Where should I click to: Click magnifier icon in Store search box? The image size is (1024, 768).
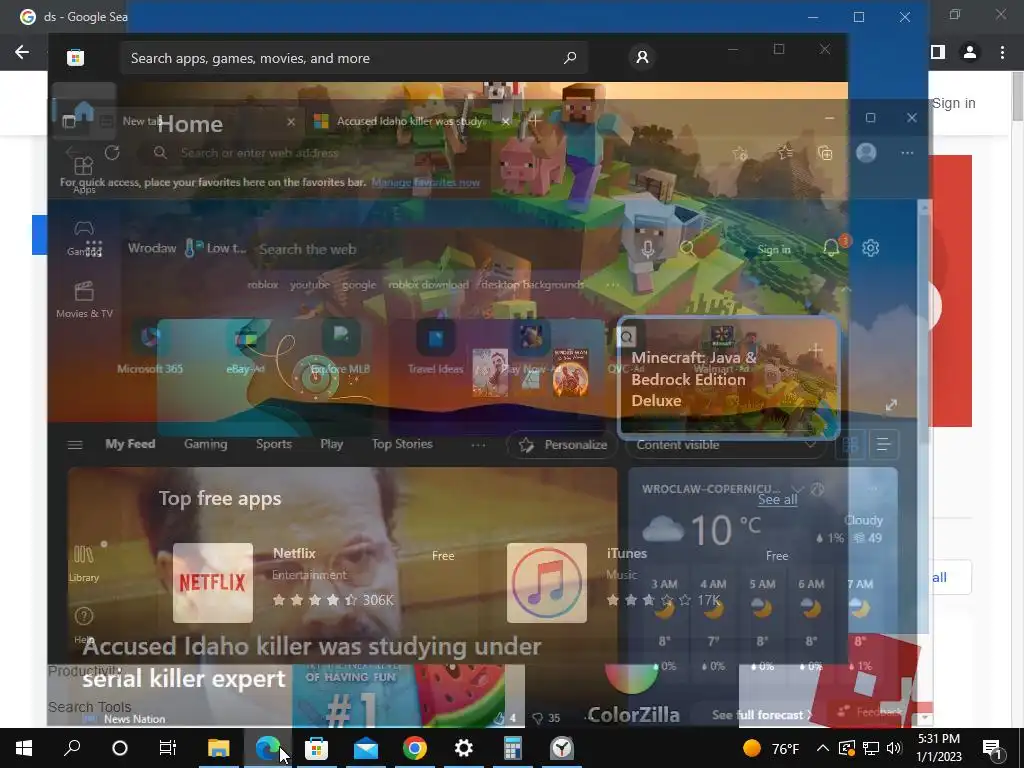569,58
